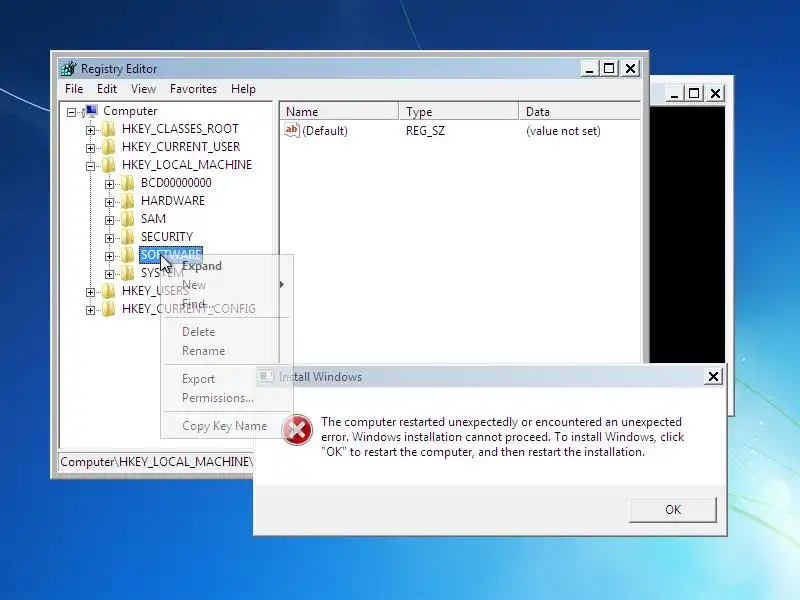Click the HKEY_CURRENT_CONFIG folder icon
This screenshot has height=600, width=800.
(x=108, y=309)
